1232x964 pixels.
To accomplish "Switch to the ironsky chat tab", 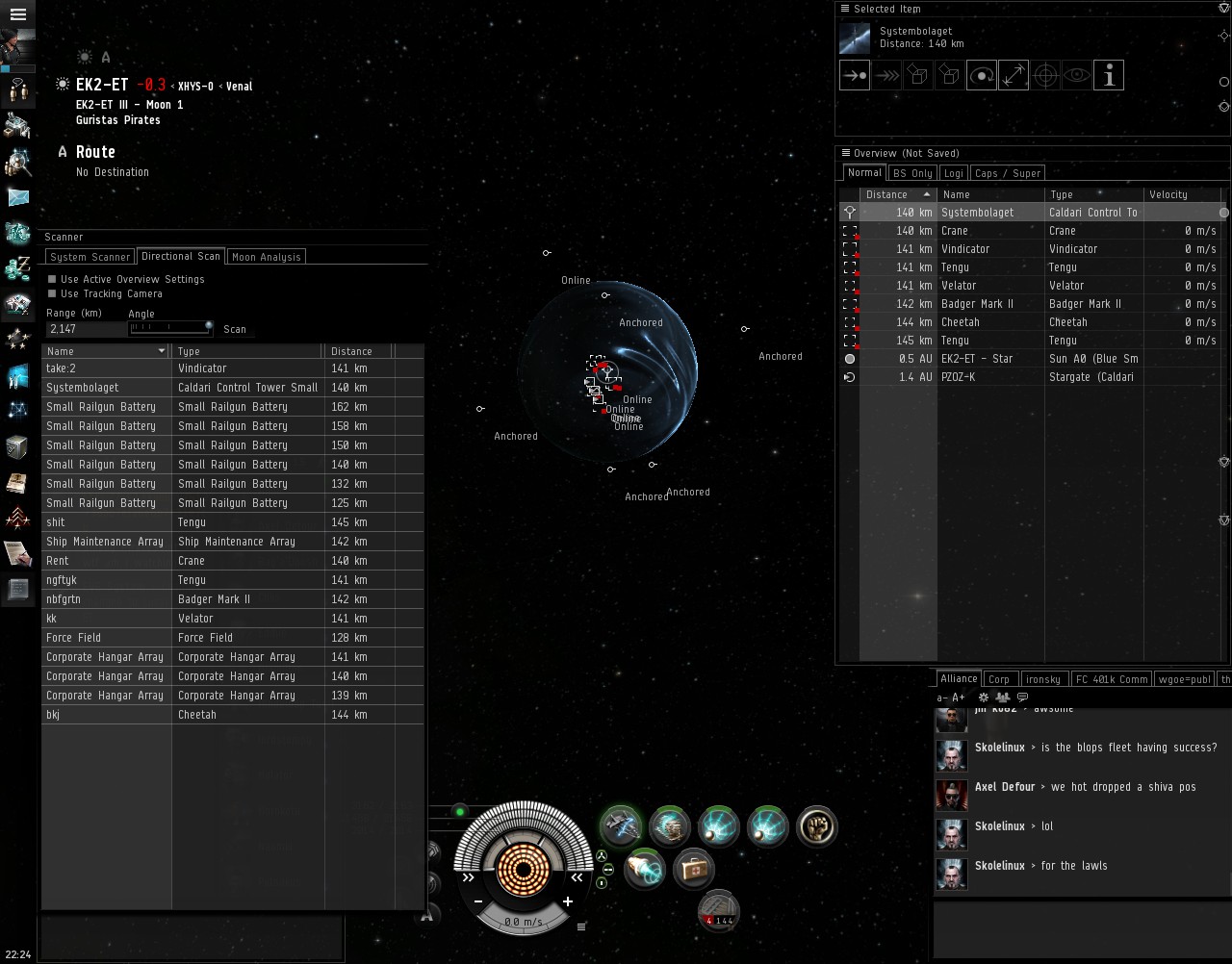I will click(1043, 679).
